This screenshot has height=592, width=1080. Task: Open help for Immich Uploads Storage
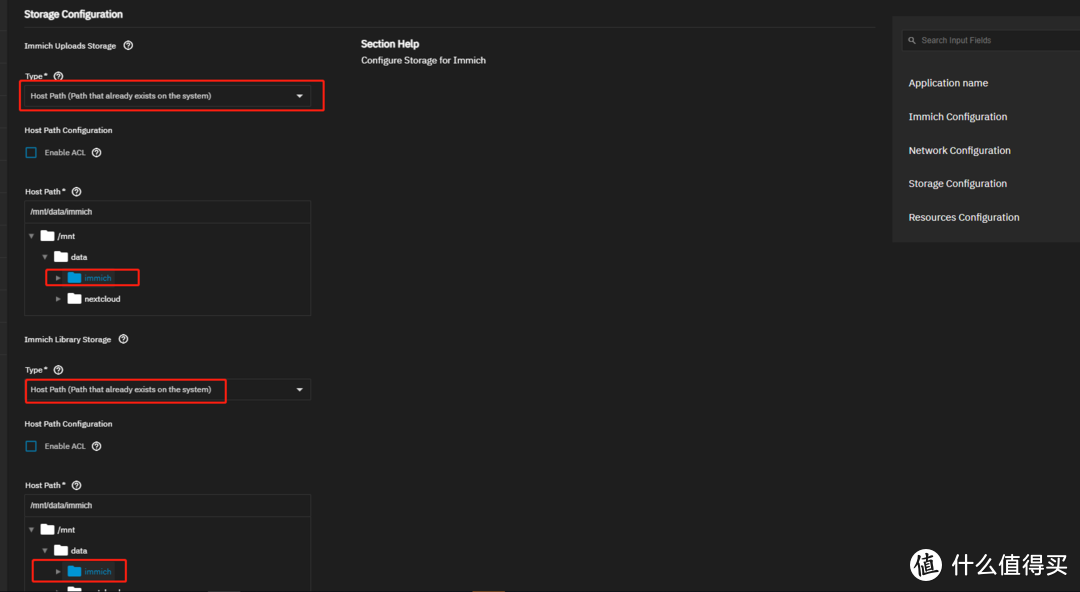tap(128, 45)
